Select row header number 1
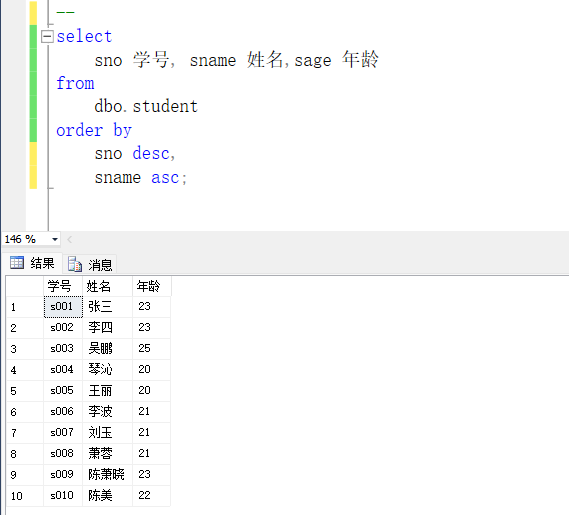569x515 pixels. (25, 307)
